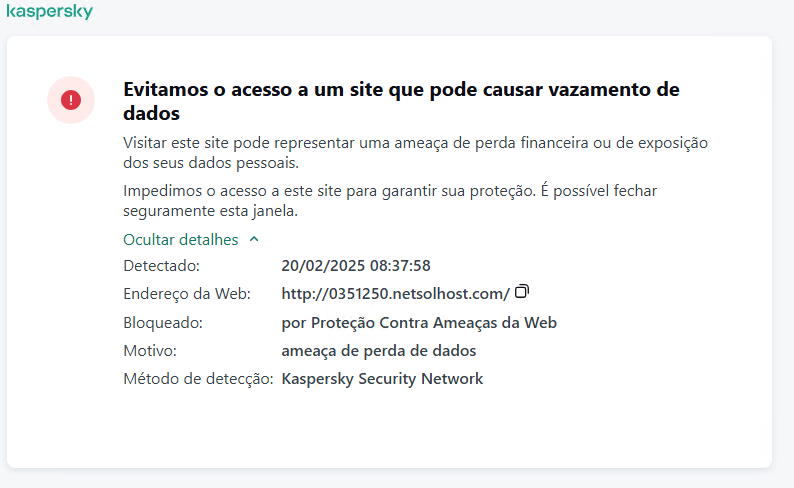Click the words seguramente esta janela
Viewport: 794px width, 488px height.
pos(212,212)
